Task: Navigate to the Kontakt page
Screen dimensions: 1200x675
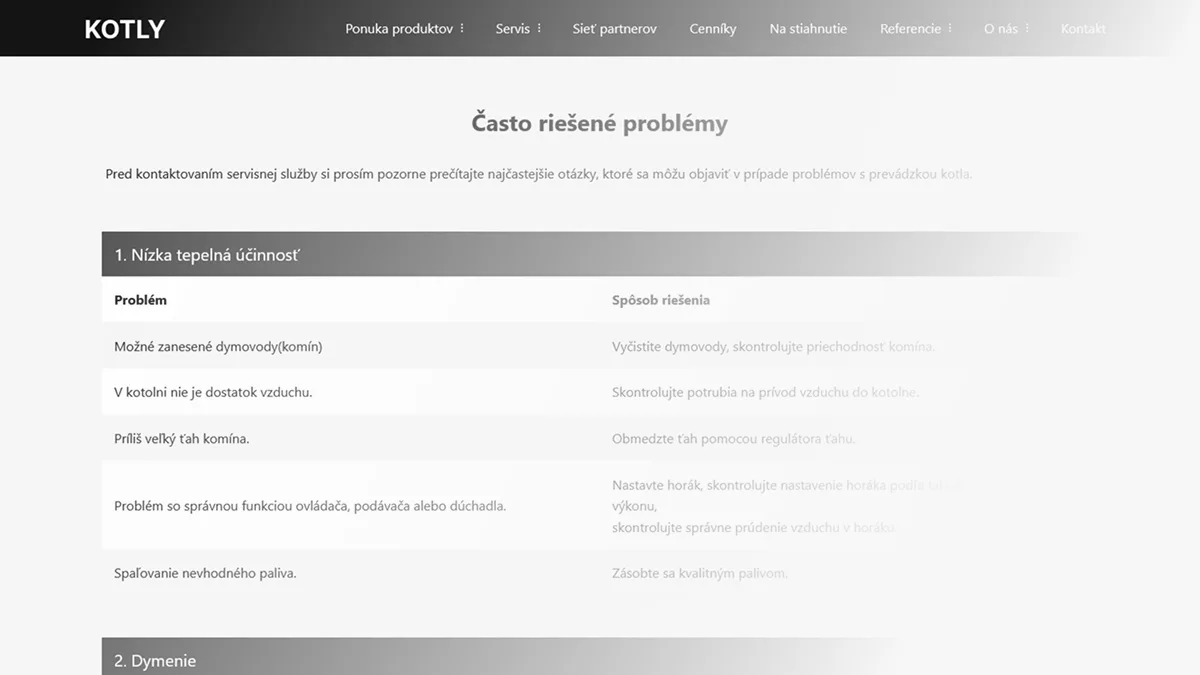Action: click(1083, 29)
